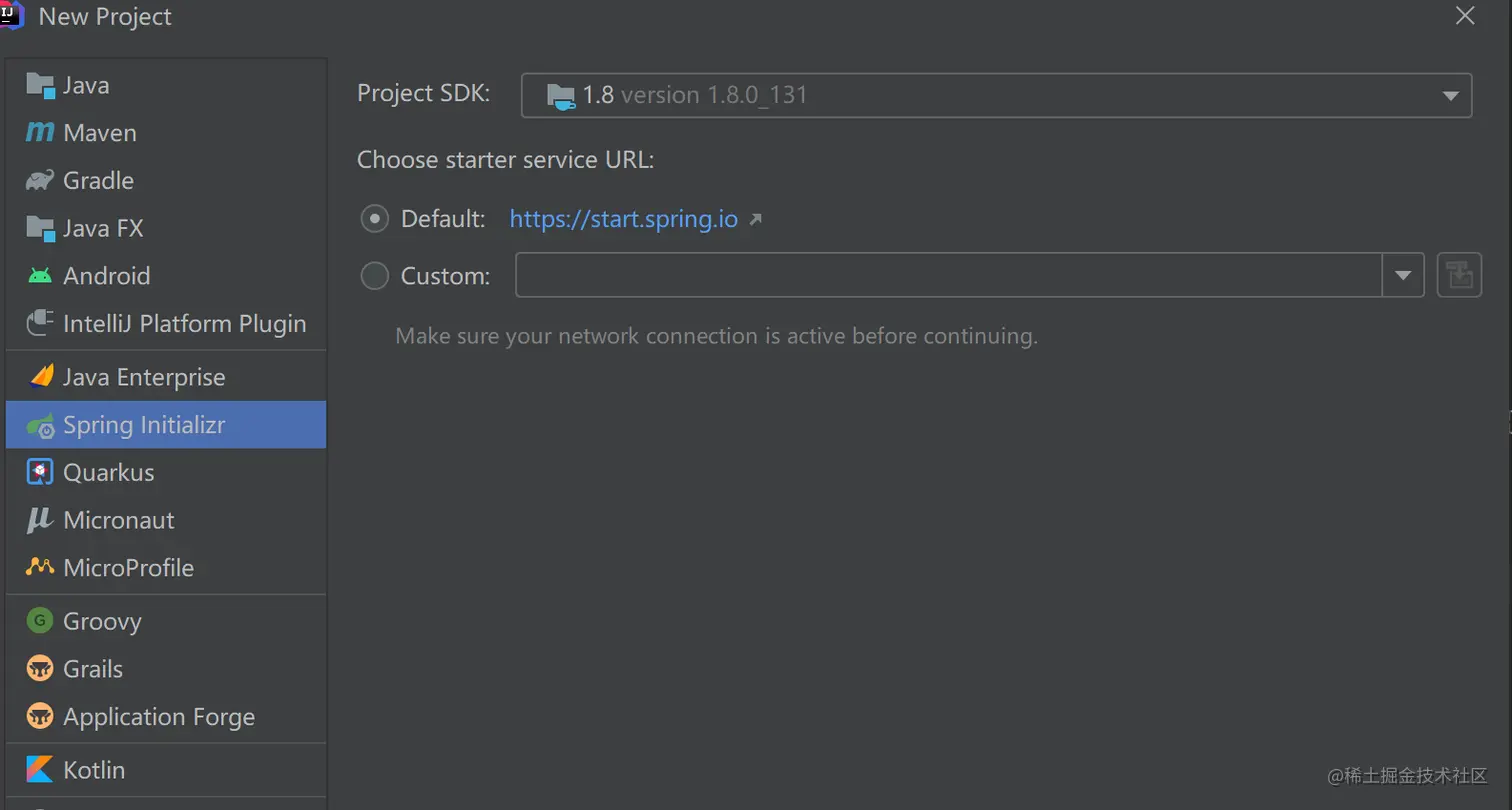Close the New Project dialog
1512x810 pixels.
pos(1465,16)
